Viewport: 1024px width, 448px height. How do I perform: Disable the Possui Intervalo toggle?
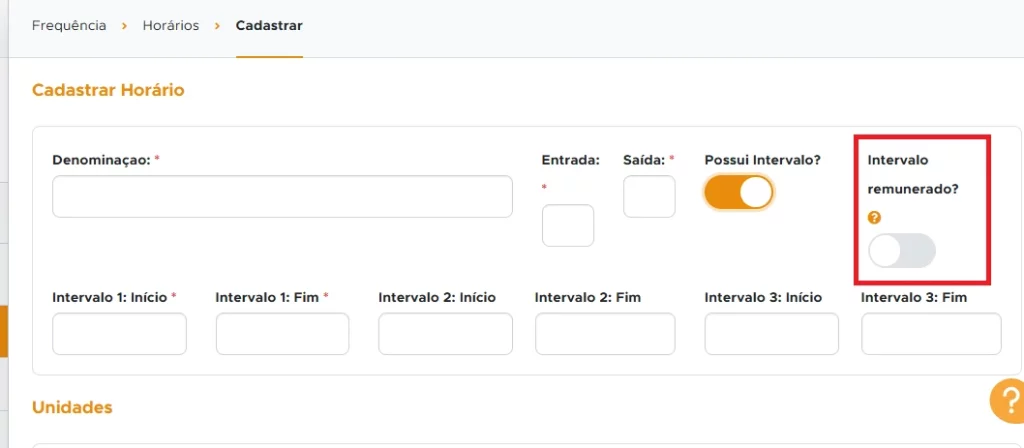point(739,192)
